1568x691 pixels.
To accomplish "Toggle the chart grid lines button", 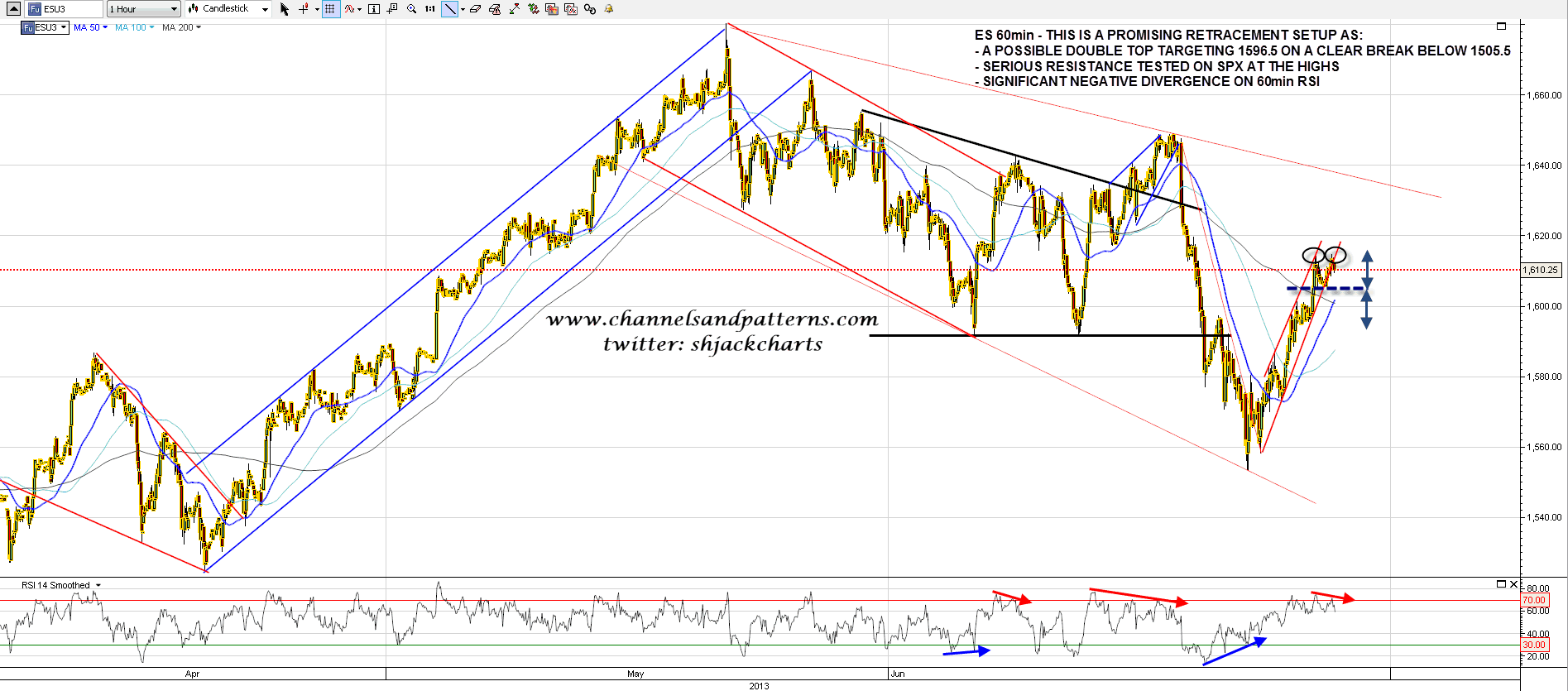I will click(330, 9).
